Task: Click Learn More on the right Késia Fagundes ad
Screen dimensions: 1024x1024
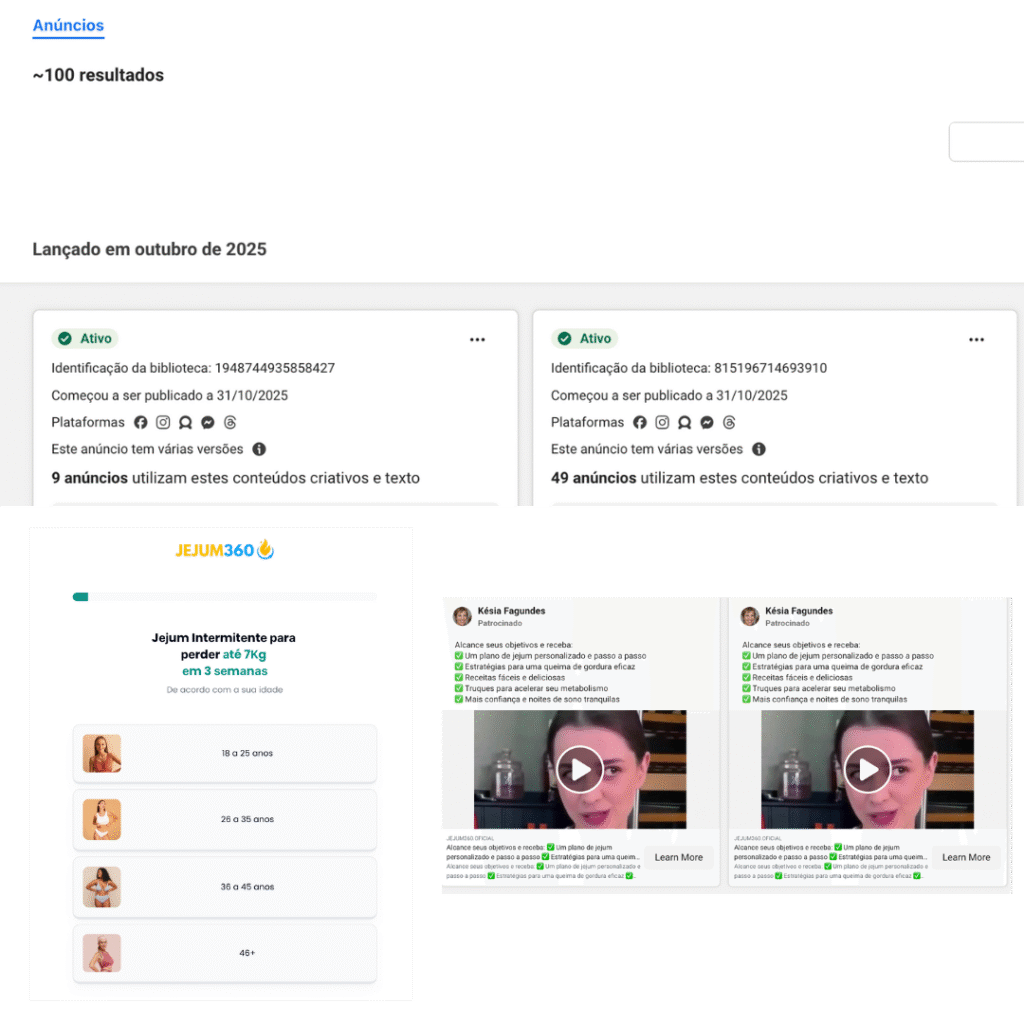Action: tap(966, 857)
